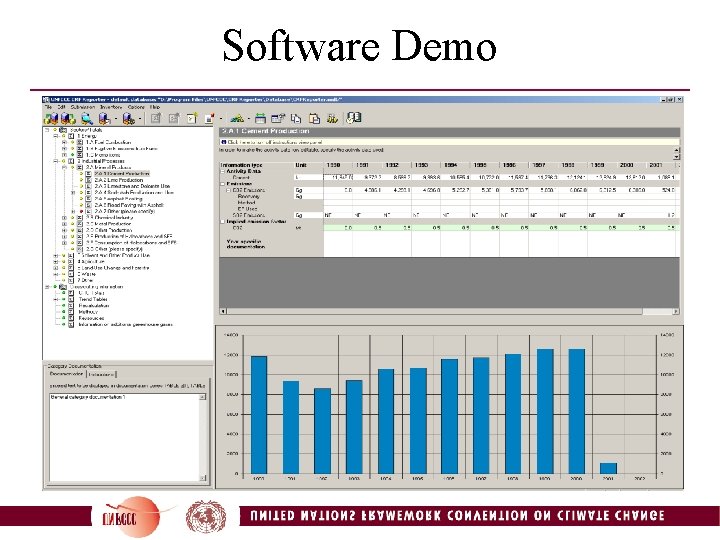Image resolution: width=720 pixels, height=540 pixels.
Task: Expand the 4 Agriculture tree node
Action: coord(56,261)
